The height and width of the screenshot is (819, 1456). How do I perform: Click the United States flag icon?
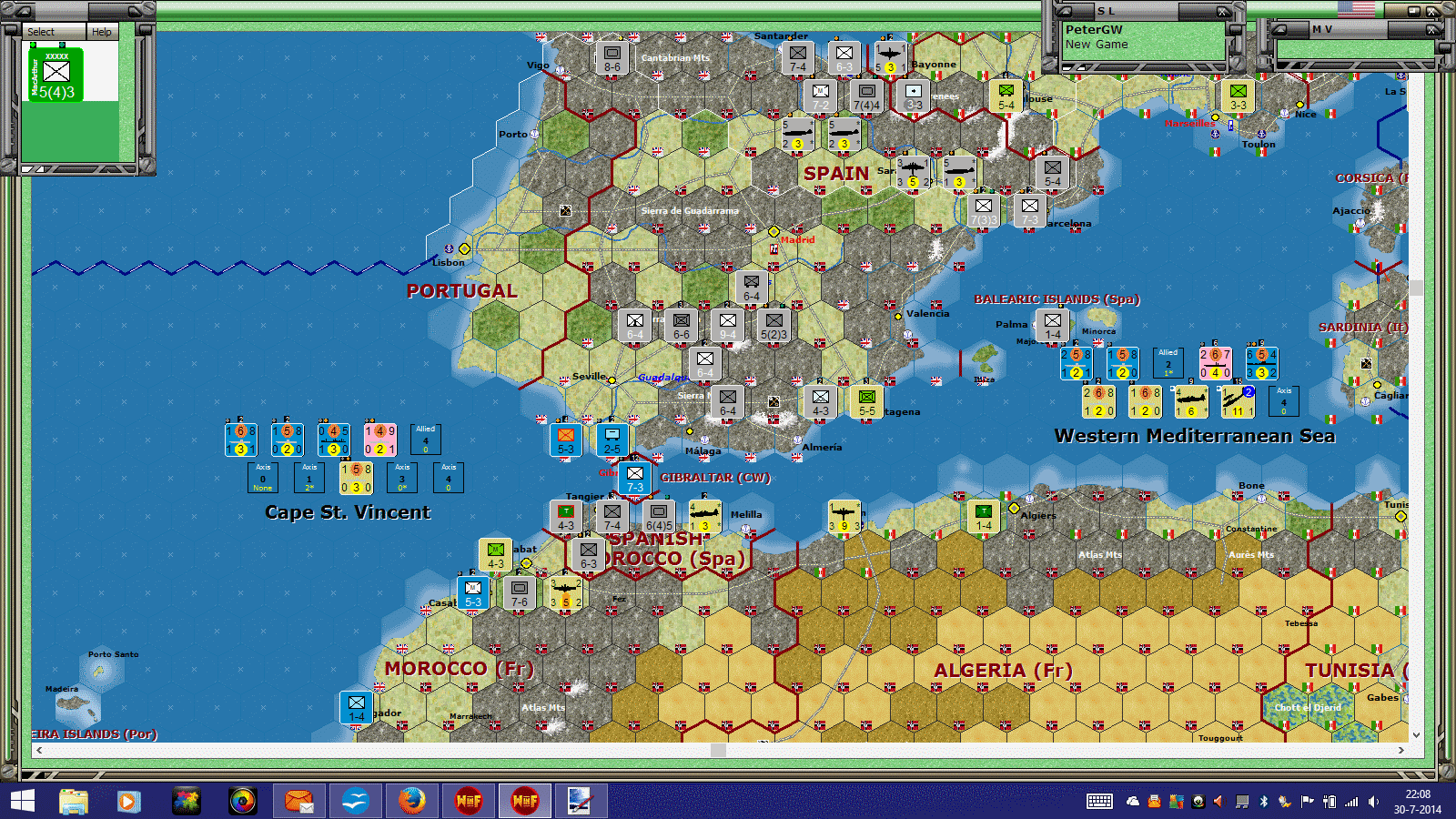1356,9
